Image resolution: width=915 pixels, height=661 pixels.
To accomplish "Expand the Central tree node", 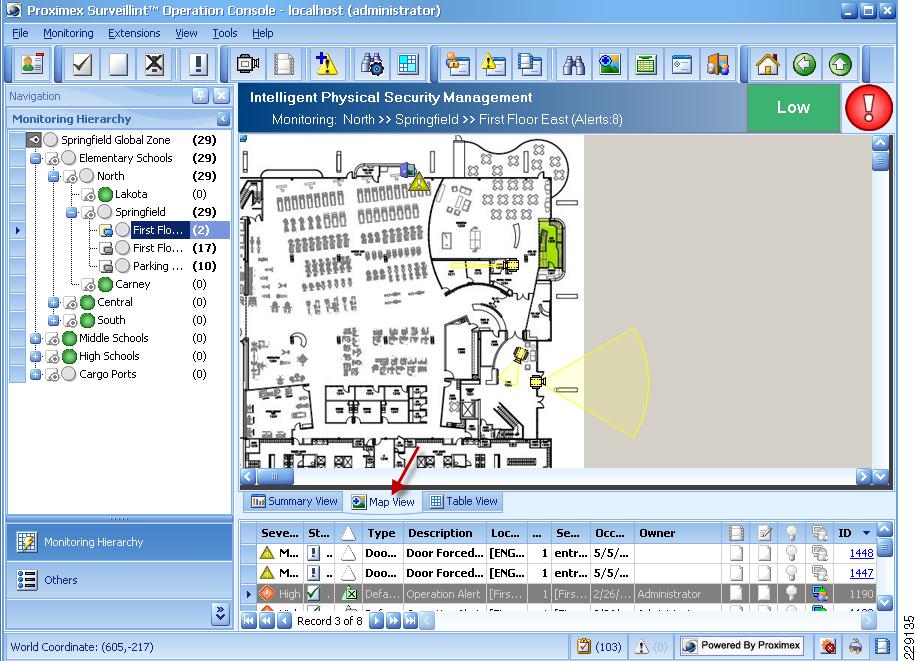I will pos(53,302).
